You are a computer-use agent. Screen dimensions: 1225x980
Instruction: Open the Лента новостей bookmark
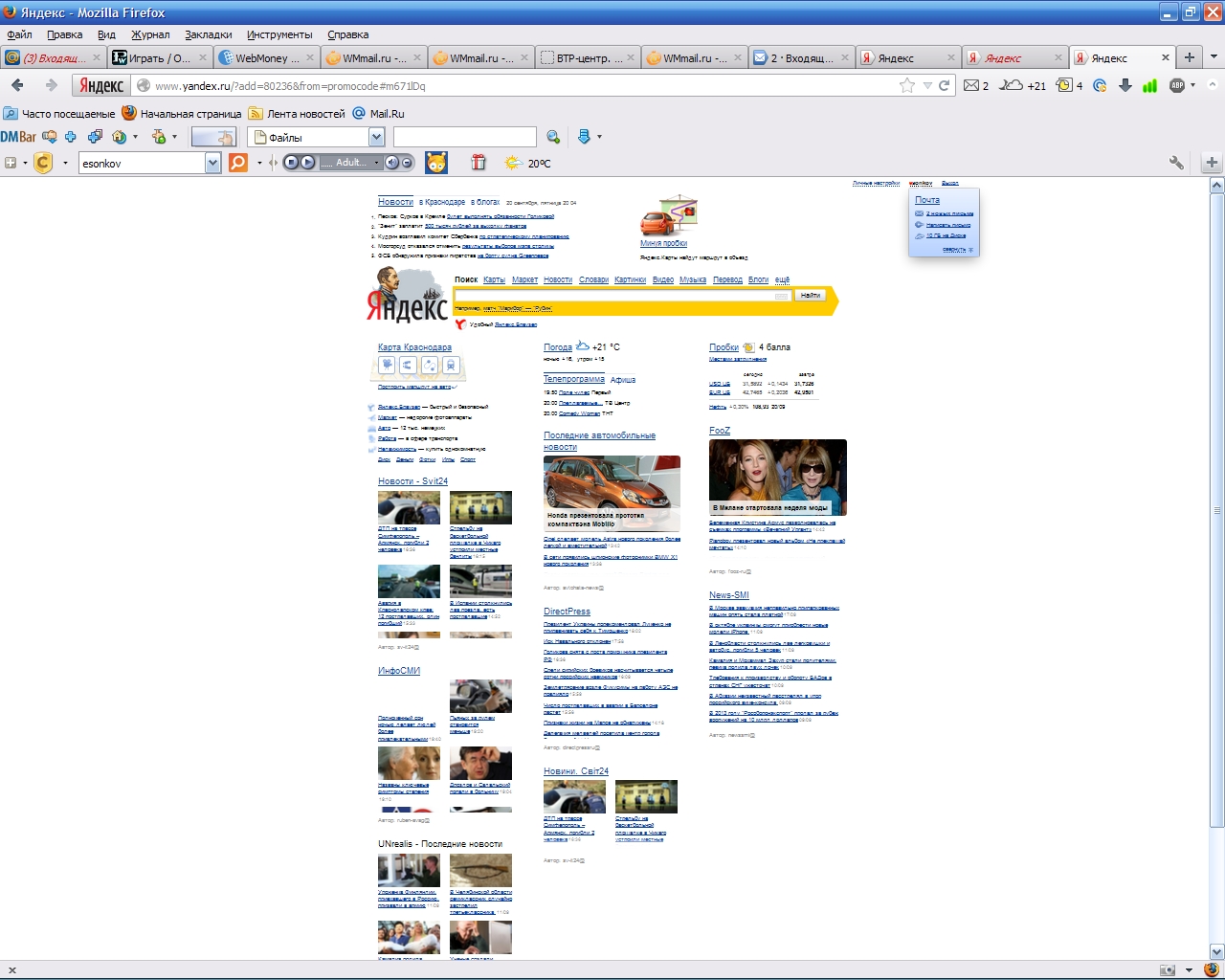[x=297, y=113]
